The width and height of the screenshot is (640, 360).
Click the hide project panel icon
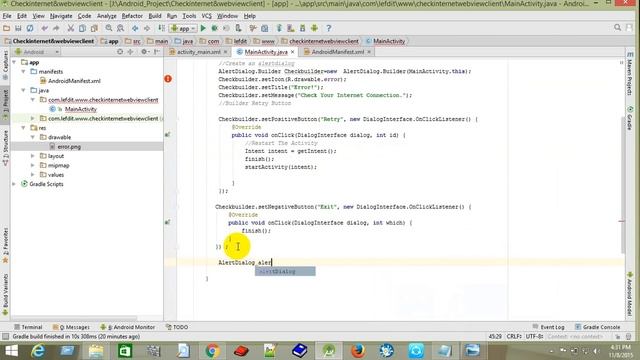pyautogui.click(x=157, y=52)
